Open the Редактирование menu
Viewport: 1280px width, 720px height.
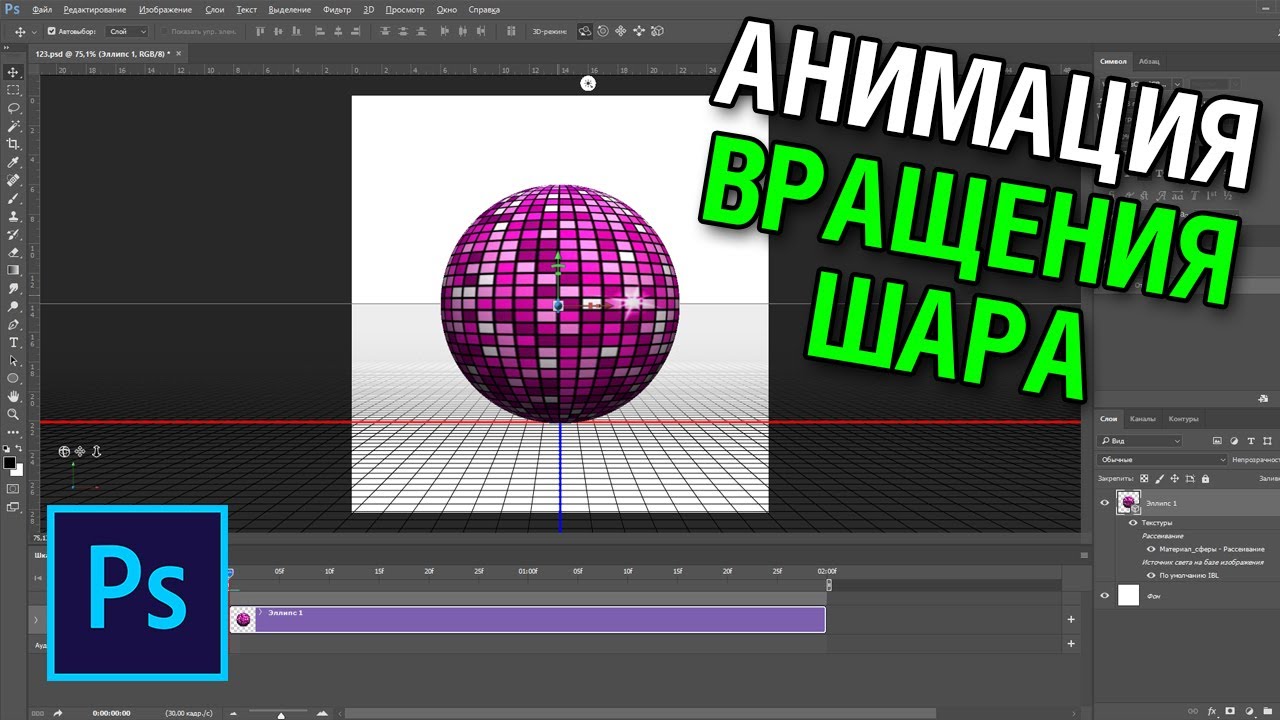click(x=95, y=9)
